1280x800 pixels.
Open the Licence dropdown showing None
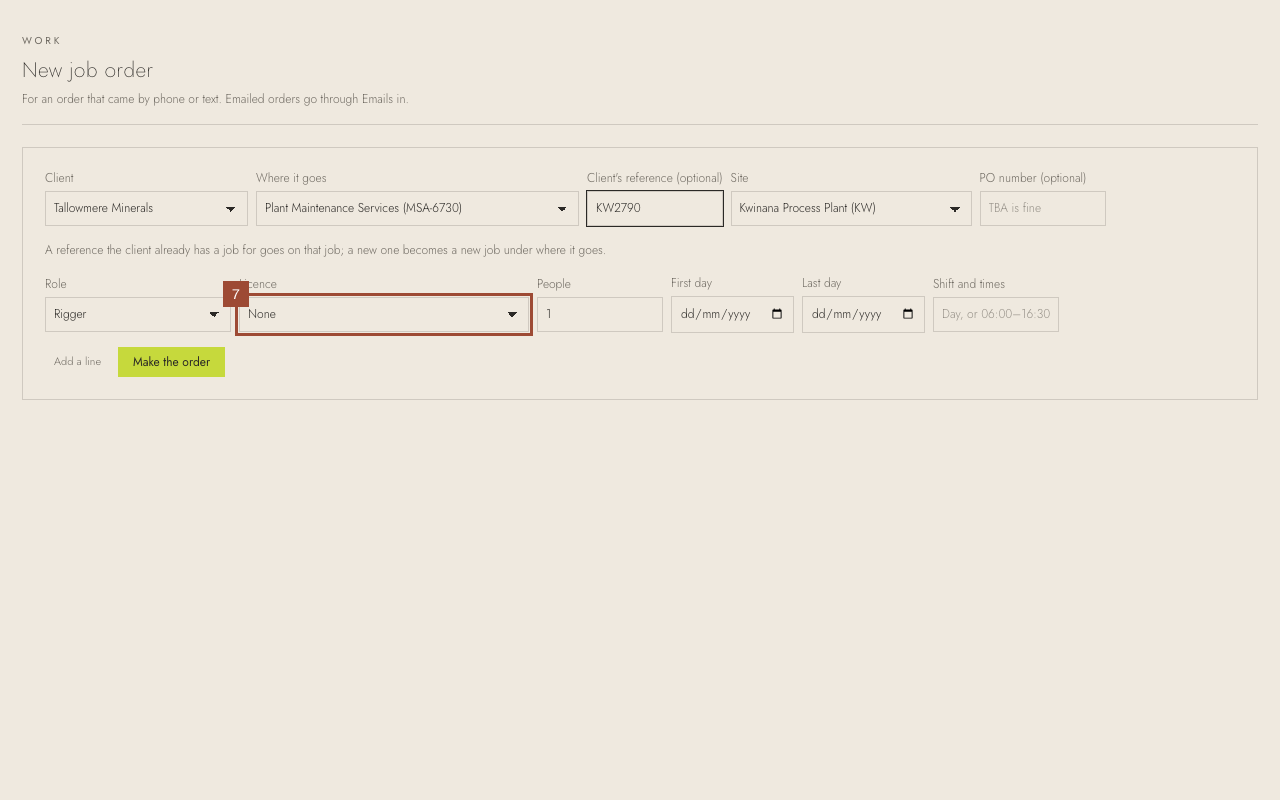(384, 314)
